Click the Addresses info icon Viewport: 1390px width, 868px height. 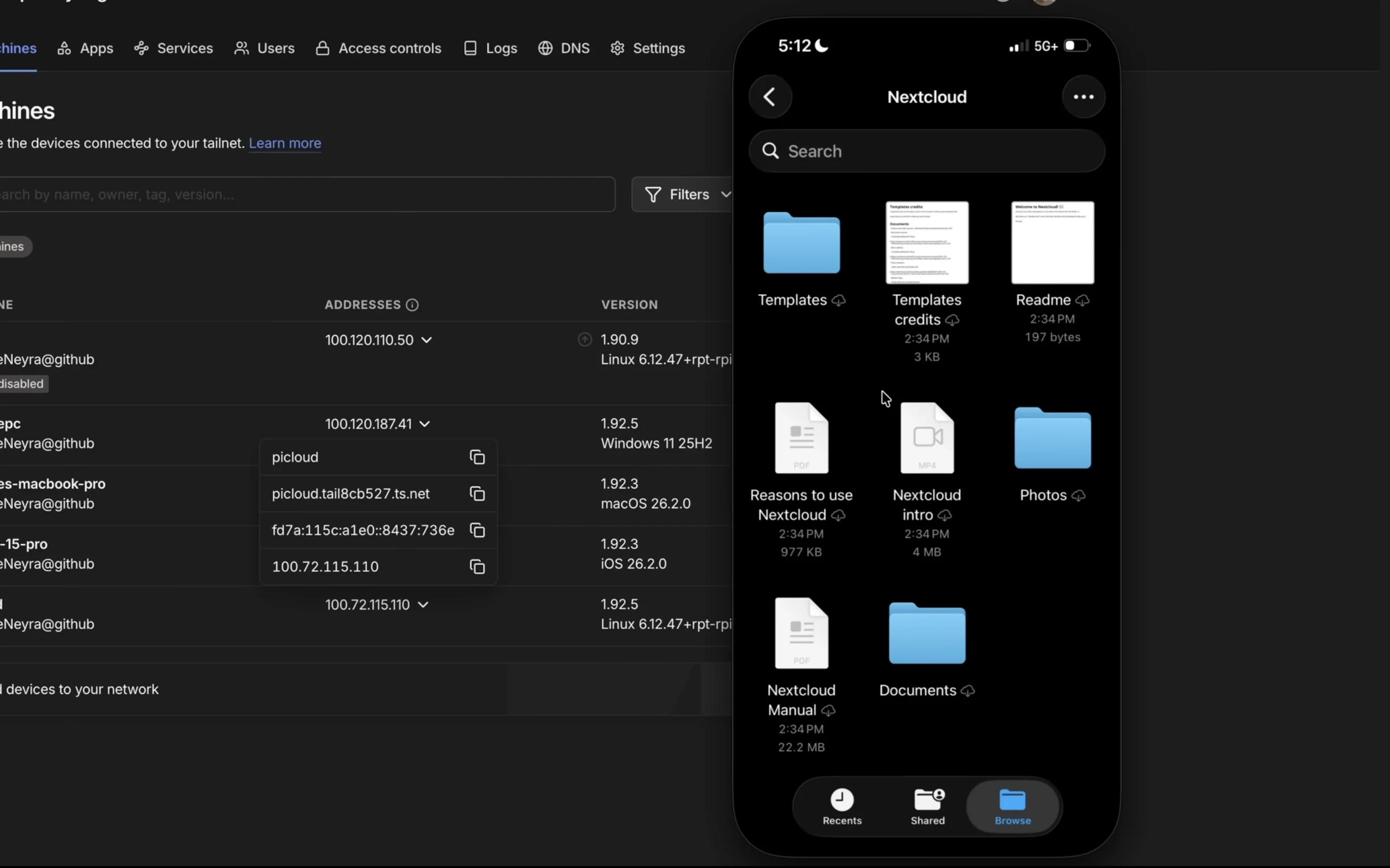412,305
